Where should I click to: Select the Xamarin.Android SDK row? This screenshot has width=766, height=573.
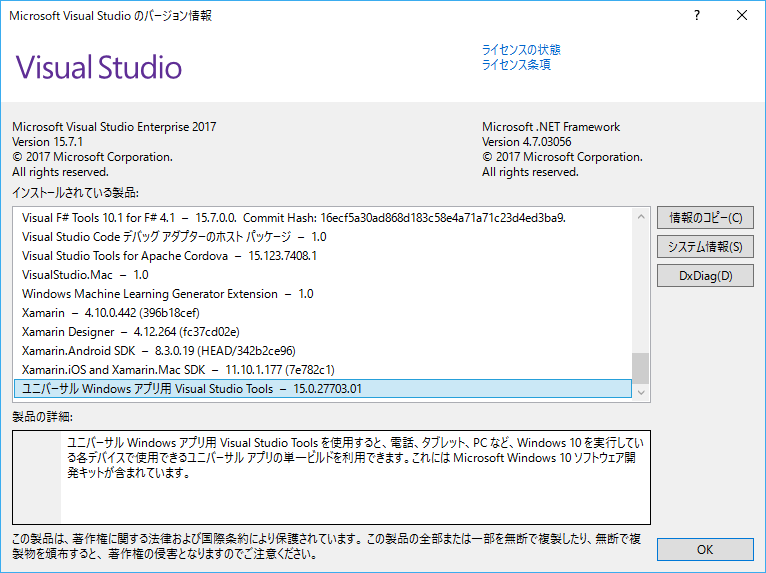323,351
